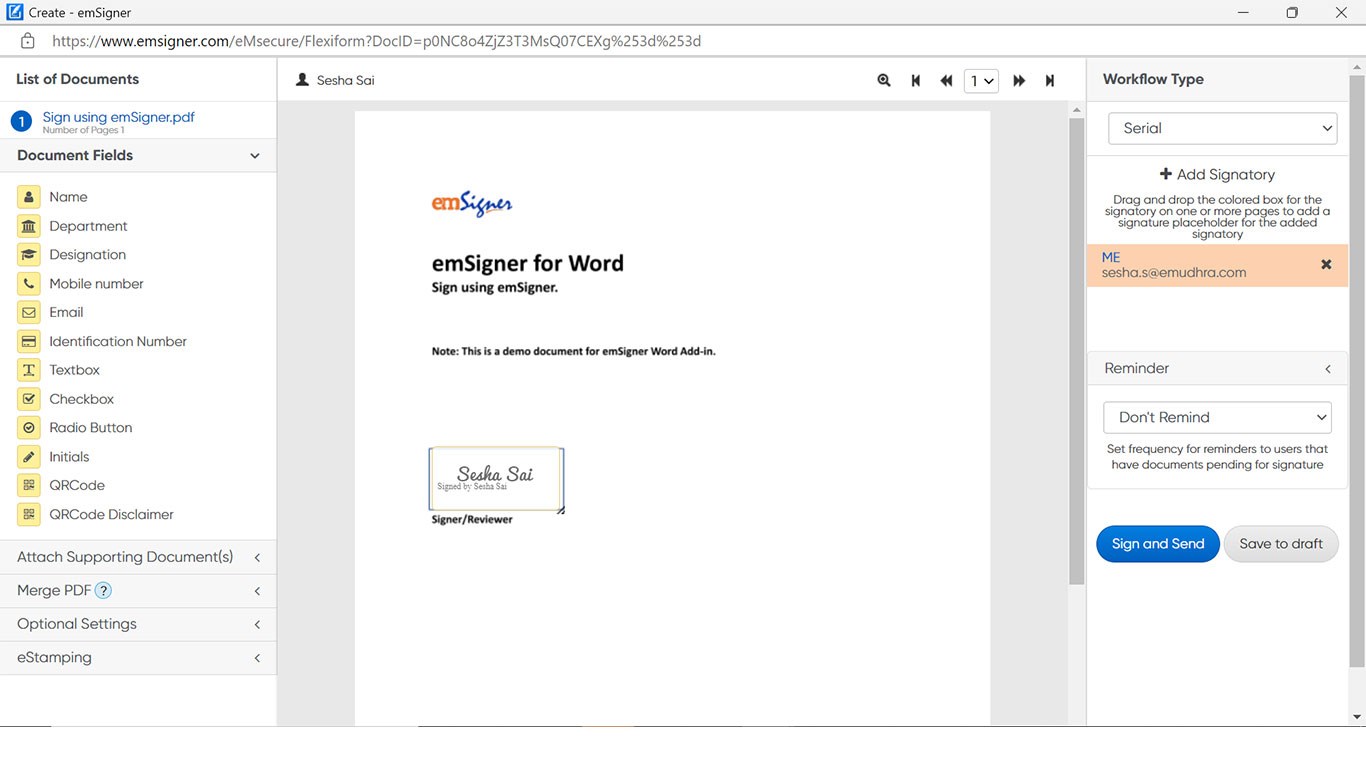The image size is (1366, 768).
Task: Select the Radio Button field label
Action: pyautogui.click(x=91, y=427)
